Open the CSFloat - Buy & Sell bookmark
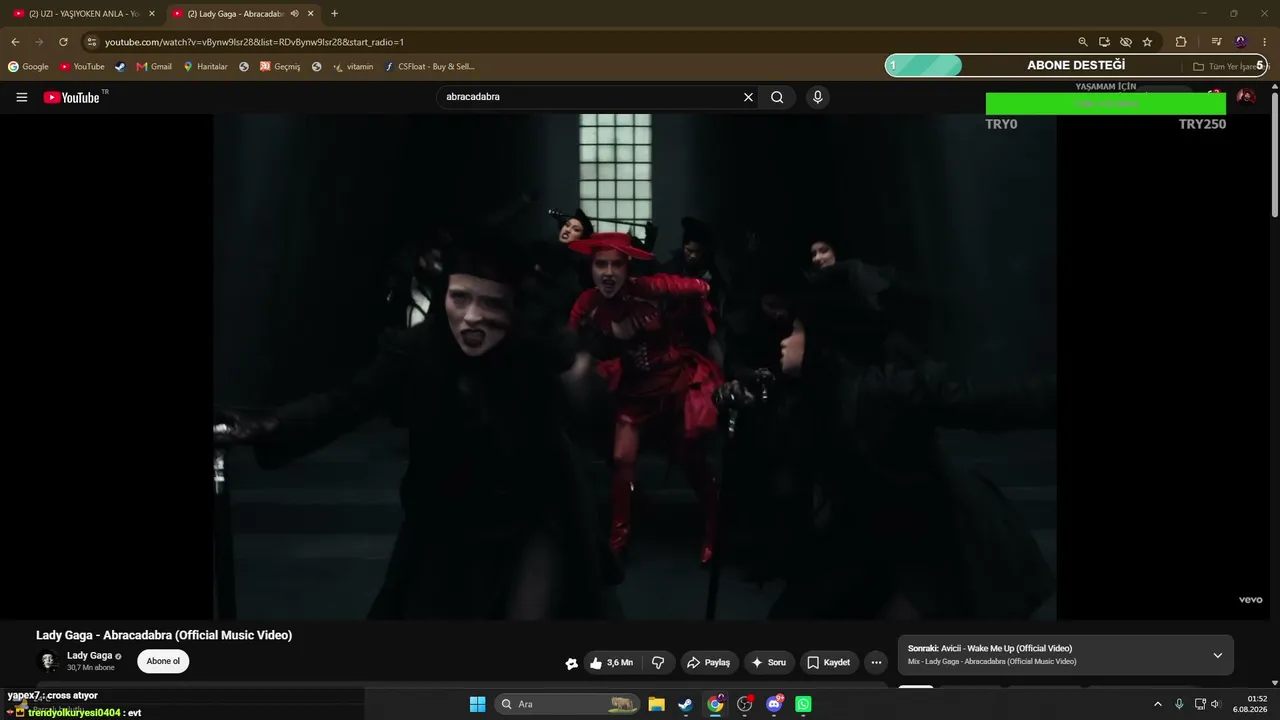This screenshot has height=720, width=1280. pos(429,67)
